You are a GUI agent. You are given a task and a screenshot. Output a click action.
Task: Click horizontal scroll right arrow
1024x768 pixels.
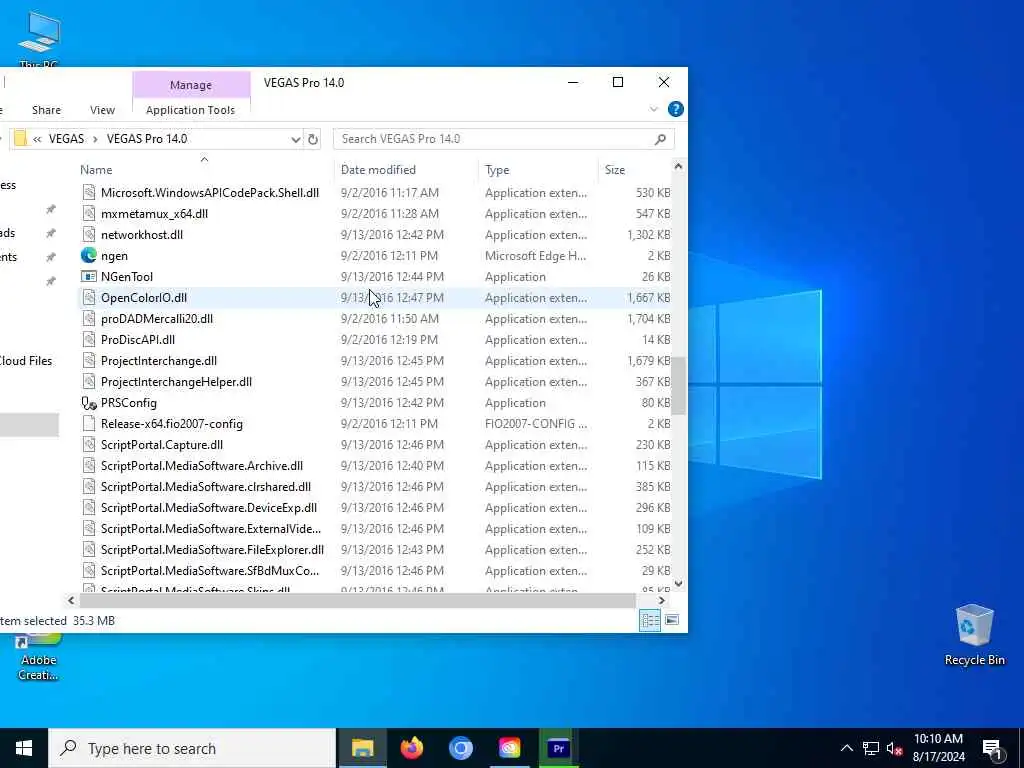coord(662,600)
